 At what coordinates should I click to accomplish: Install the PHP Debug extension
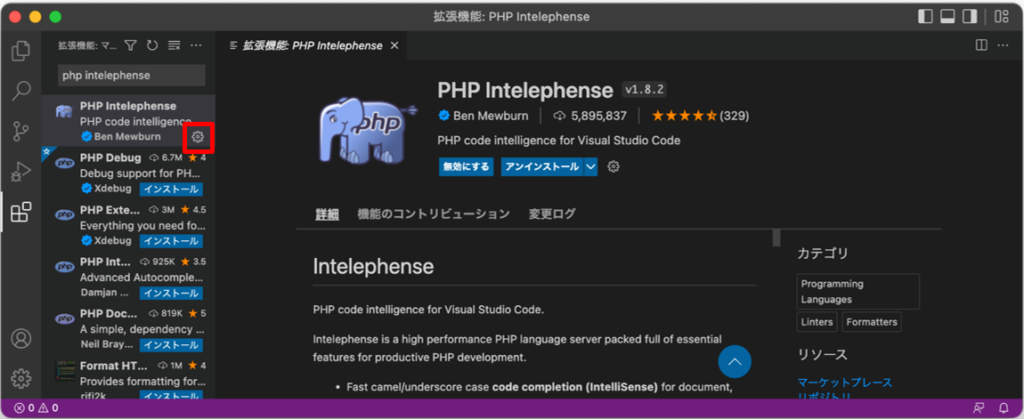(x=171, y=189)
